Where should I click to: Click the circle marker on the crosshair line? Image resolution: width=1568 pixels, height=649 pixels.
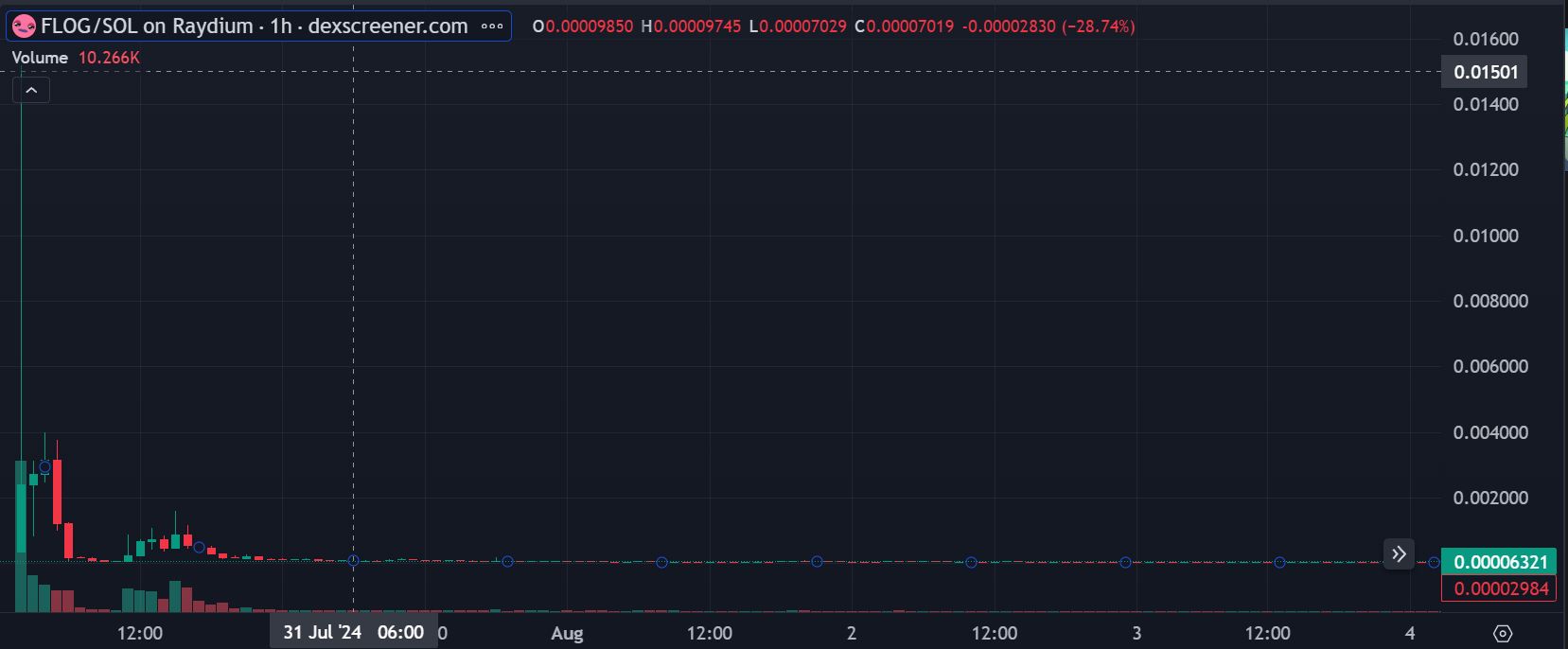pos(353,561)
